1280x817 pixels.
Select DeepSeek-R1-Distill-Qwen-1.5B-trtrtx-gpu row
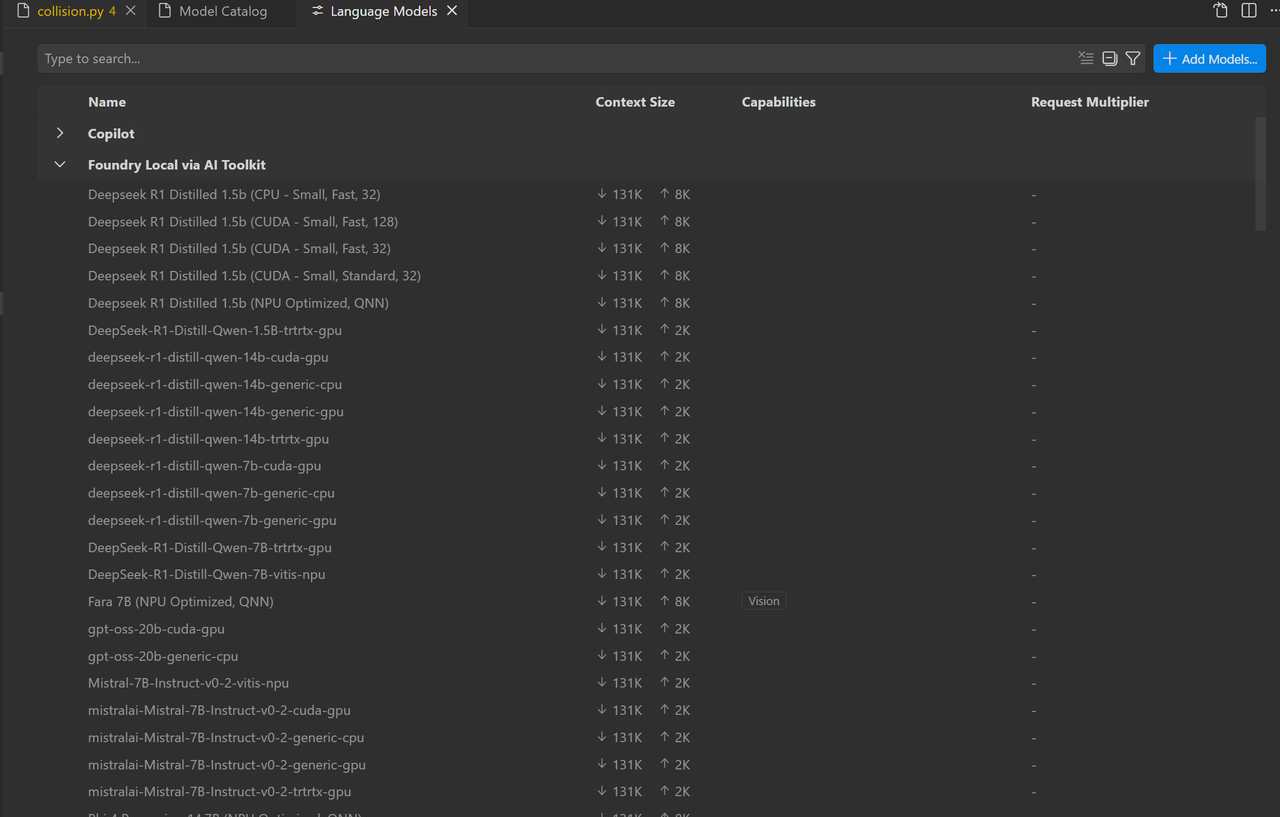click(646, 330)
